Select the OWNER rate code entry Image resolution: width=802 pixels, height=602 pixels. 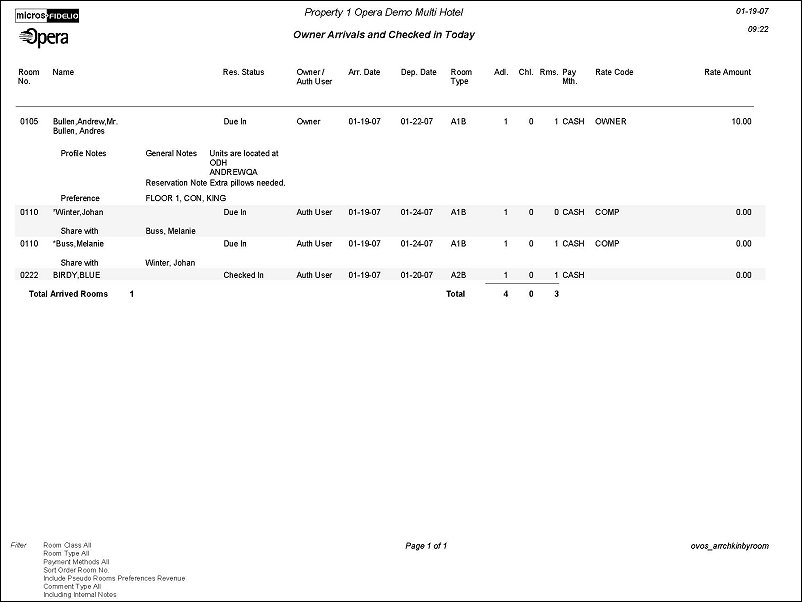click(610, 121)
